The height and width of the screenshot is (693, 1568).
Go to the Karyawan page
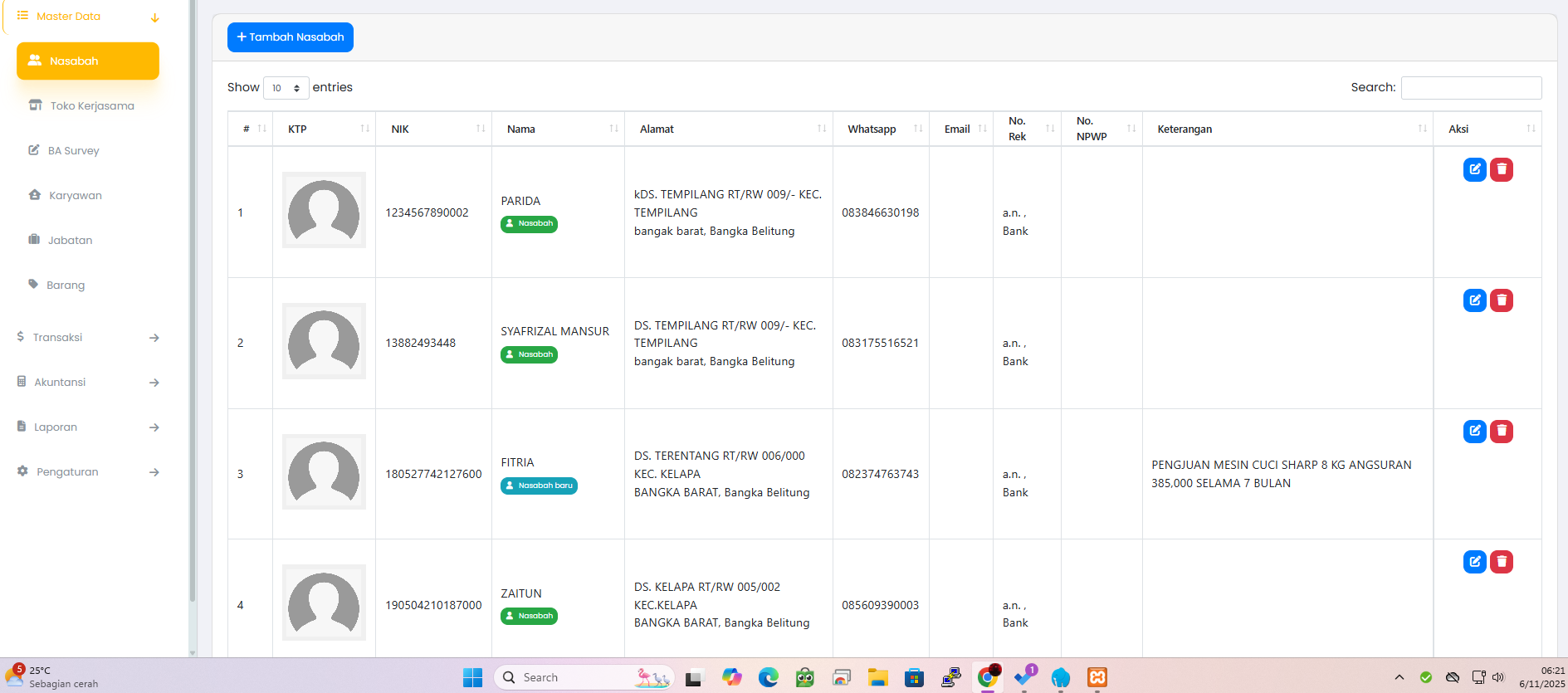[x=75, y=195]
